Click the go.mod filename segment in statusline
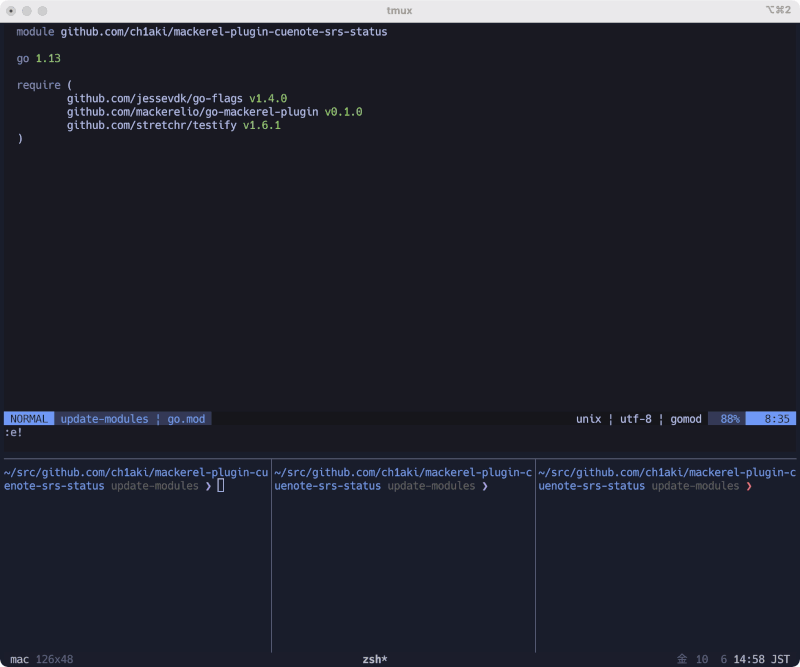The height and width of the screenshot is (667, 800). click(184, 418)
